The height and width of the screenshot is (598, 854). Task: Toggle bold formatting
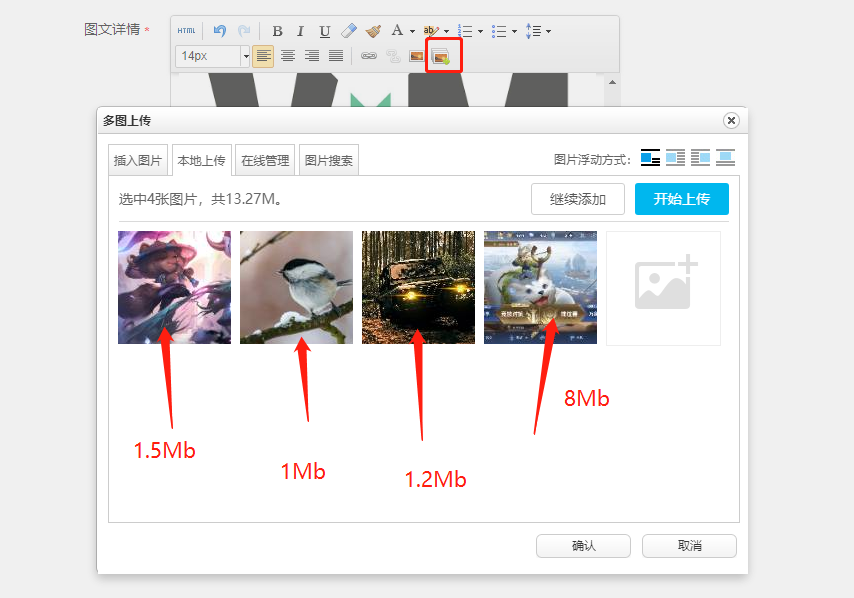pos(277,31)
